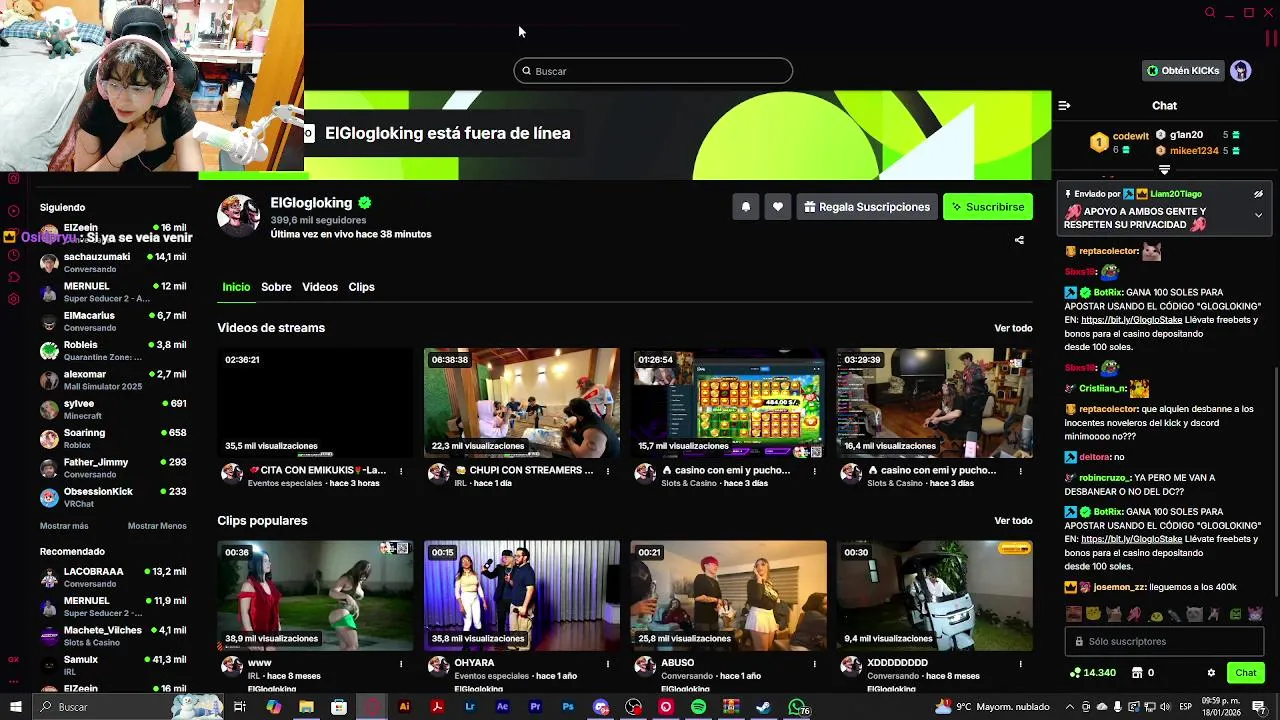Click Ver todo for Videos de streams
1280x720 pixels.
[1013, 328]
